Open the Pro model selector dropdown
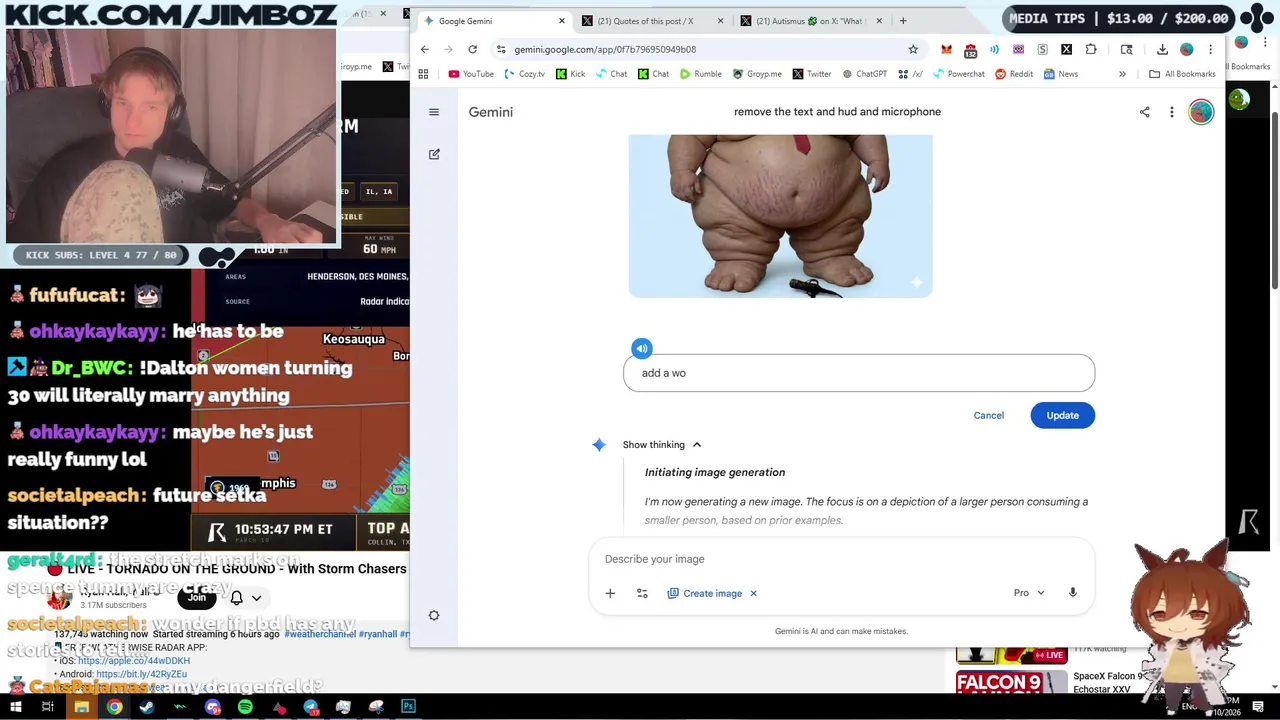Viewport: 1280px width, 720px height. tap(1029, 593)
